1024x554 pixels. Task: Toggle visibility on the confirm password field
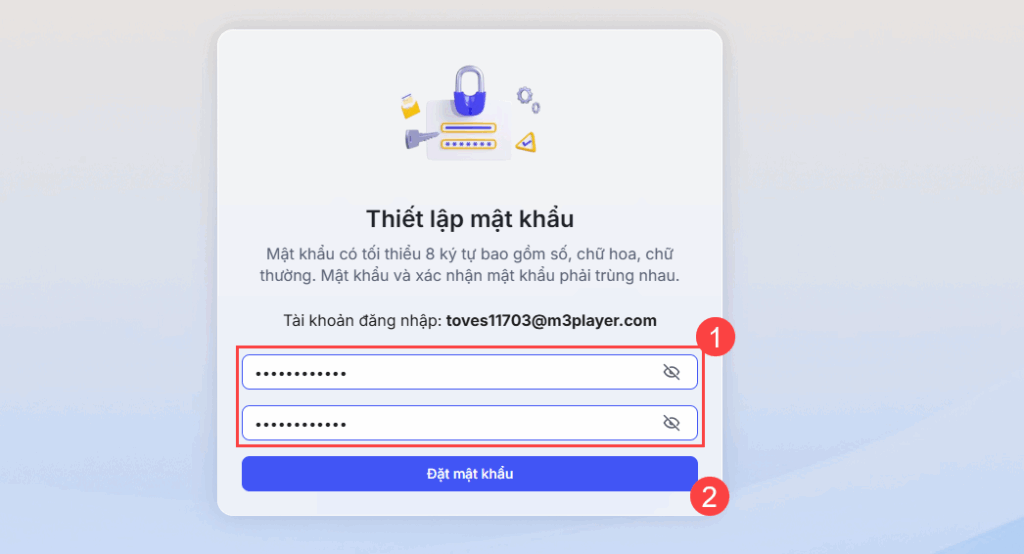671,423
